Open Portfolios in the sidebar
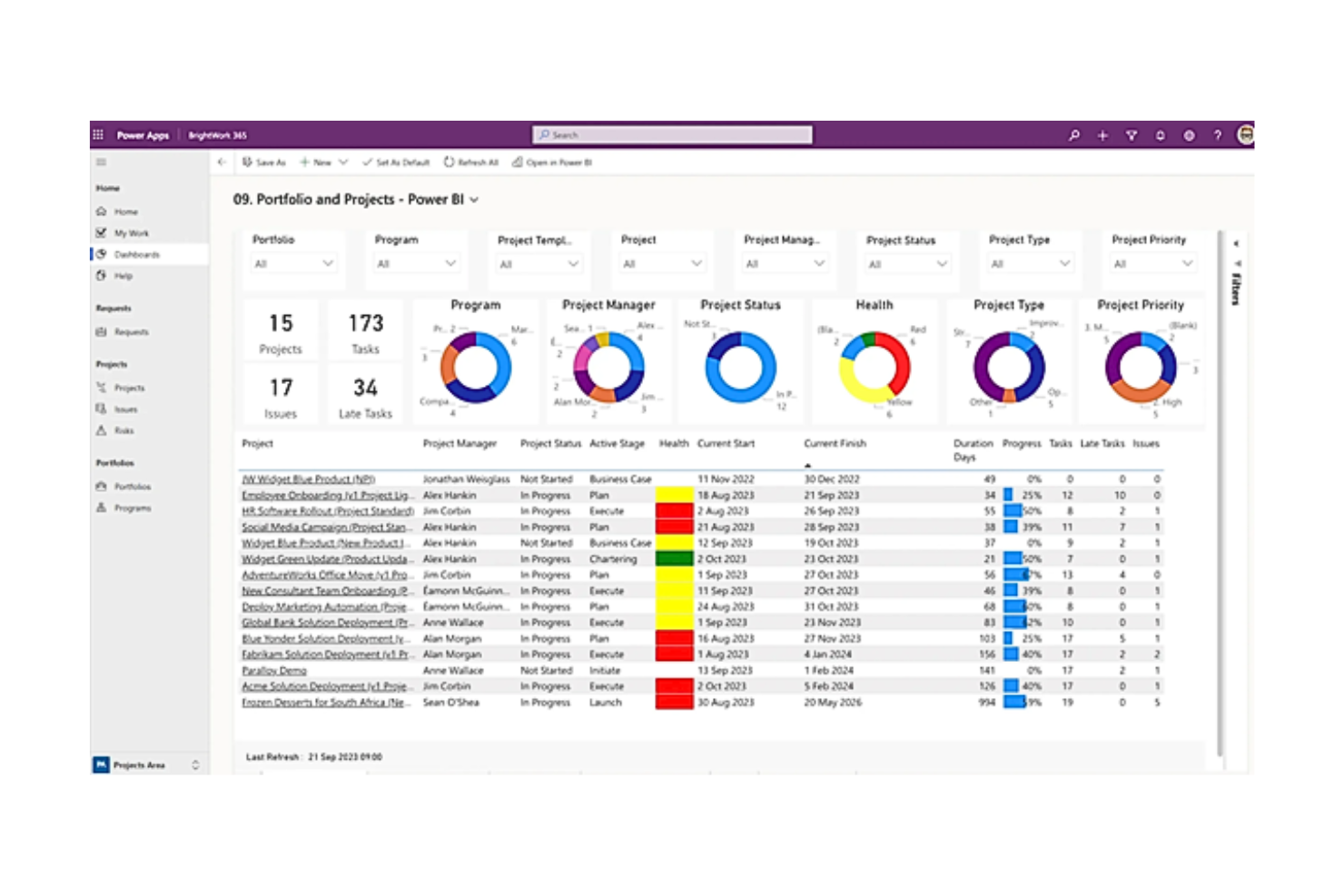Viewport: 1344px width, 896px height. pos(133,487)
